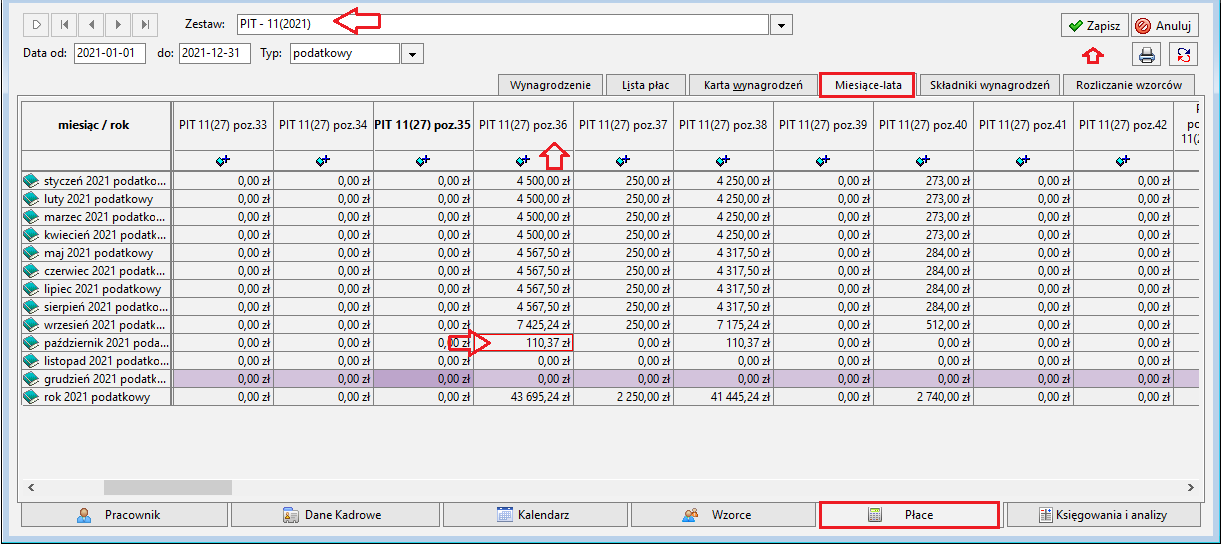This screenshot has height=547, width=1222.
Task: Go to first record navigation arrow
Action: (63, 24)
